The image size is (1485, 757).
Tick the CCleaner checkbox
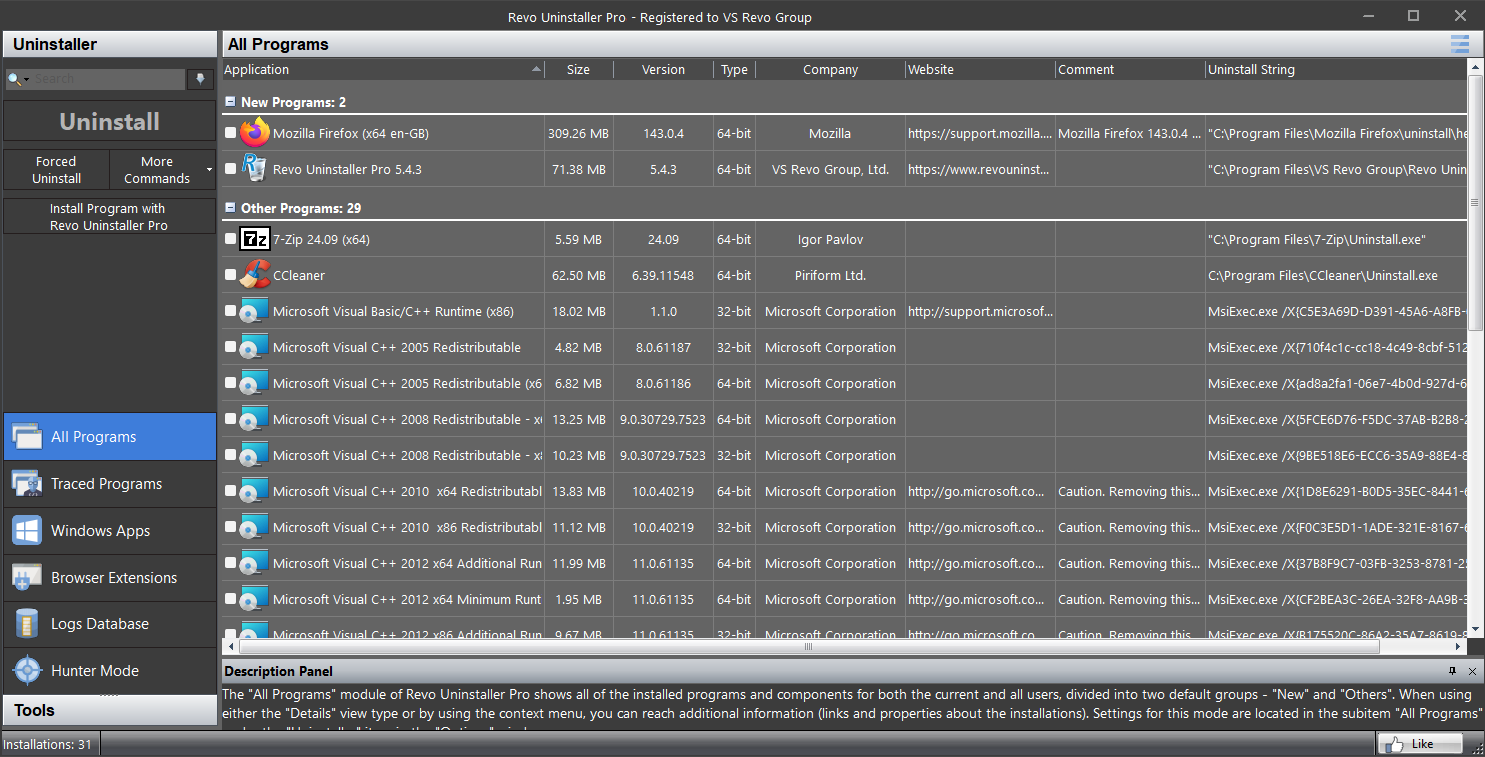[x=231, y=275]
